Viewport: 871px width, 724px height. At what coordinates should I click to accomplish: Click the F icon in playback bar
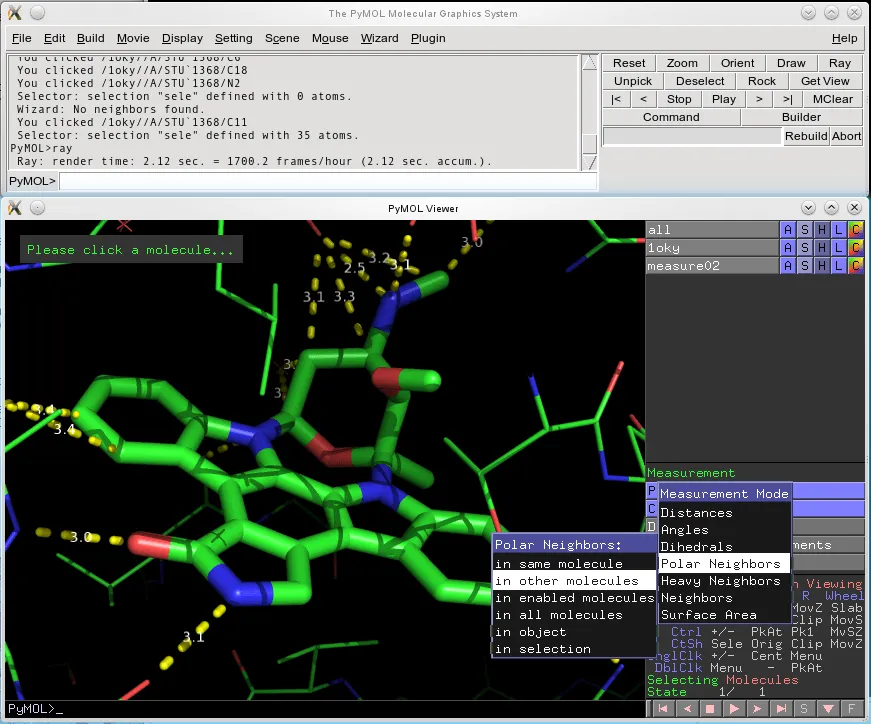(853, 708)
